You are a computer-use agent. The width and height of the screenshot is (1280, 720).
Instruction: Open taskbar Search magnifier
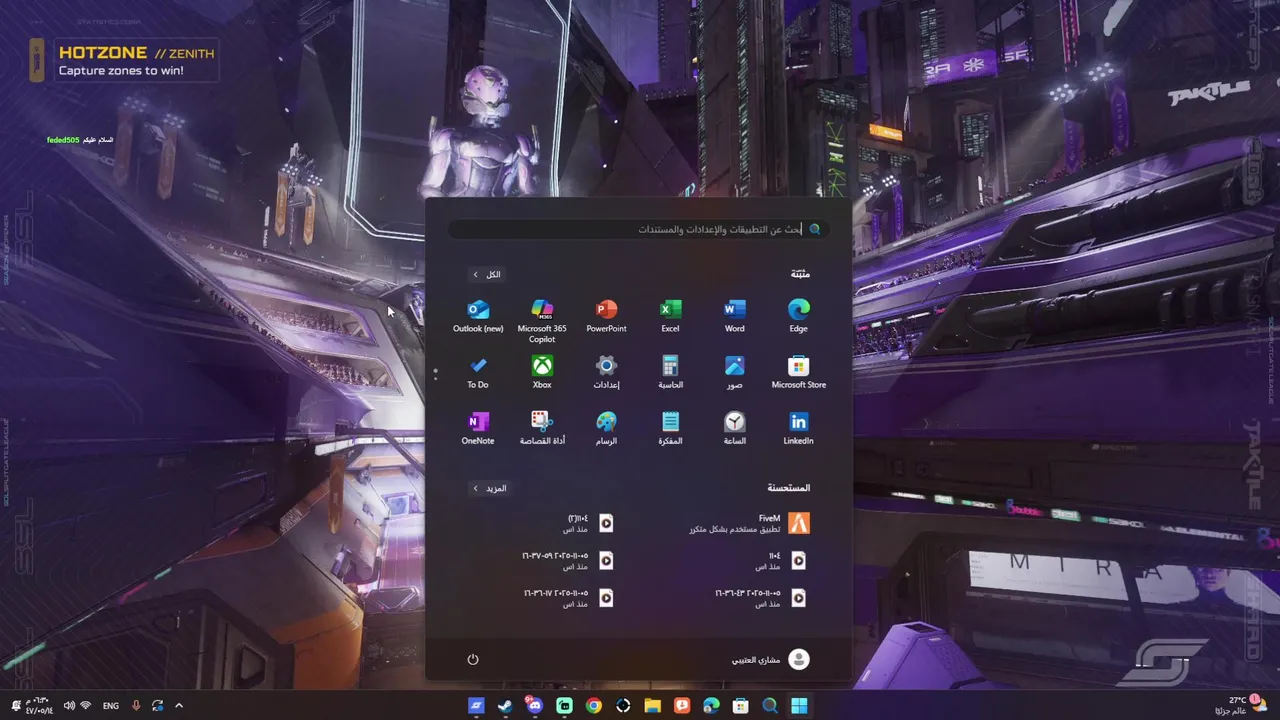tap(770, 705)
